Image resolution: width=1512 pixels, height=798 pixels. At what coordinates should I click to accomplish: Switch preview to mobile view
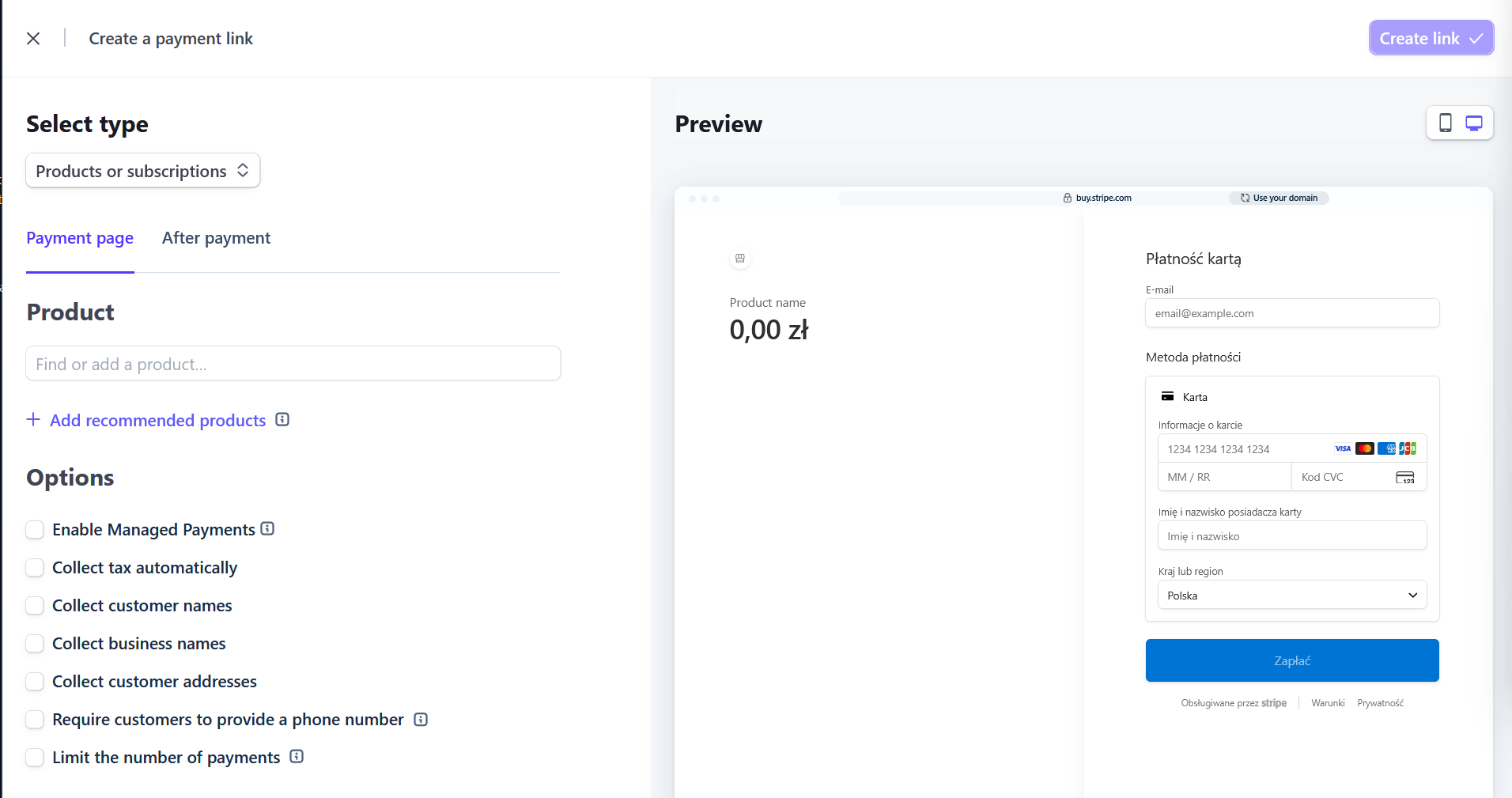point(1445,123)
